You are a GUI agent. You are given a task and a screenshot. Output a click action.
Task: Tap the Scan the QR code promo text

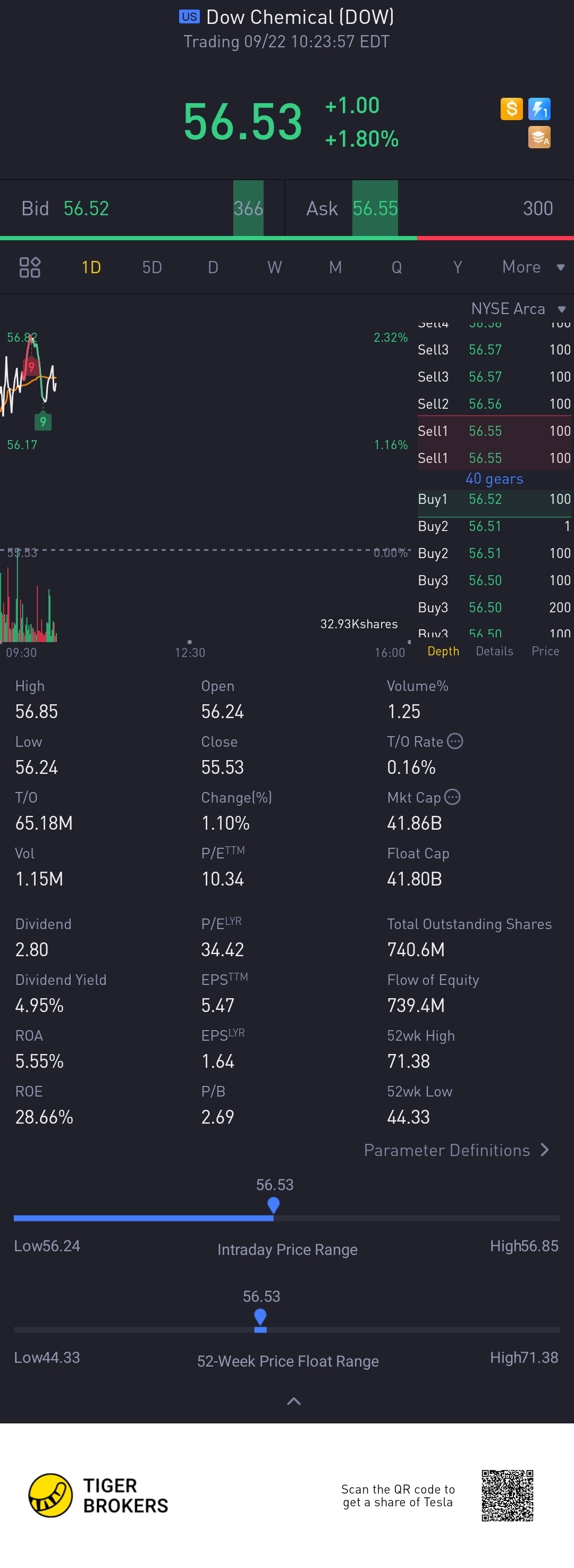click(x=398, y=1496)
